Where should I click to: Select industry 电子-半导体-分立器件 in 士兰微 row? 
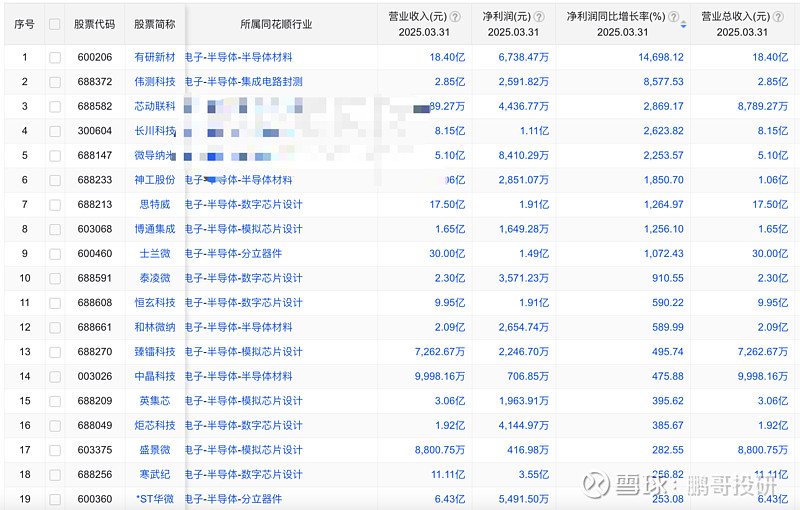233,253
